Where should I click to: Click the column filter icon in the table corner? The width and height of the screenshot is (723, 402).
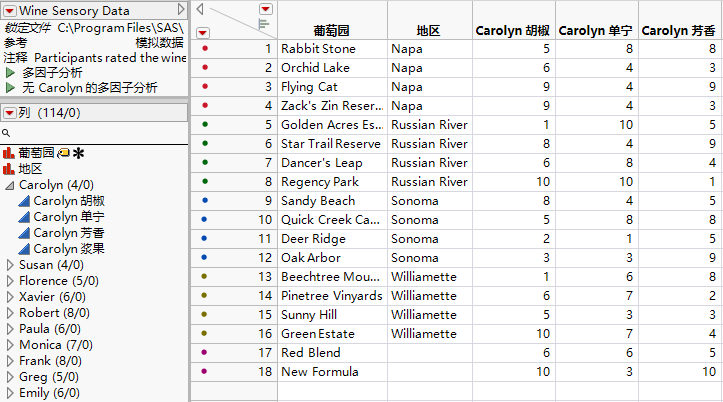point(263,24)
